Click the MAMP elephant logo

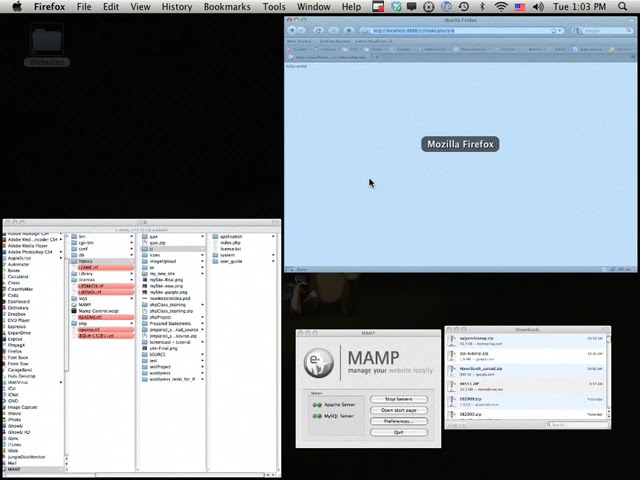coord(319,362)
